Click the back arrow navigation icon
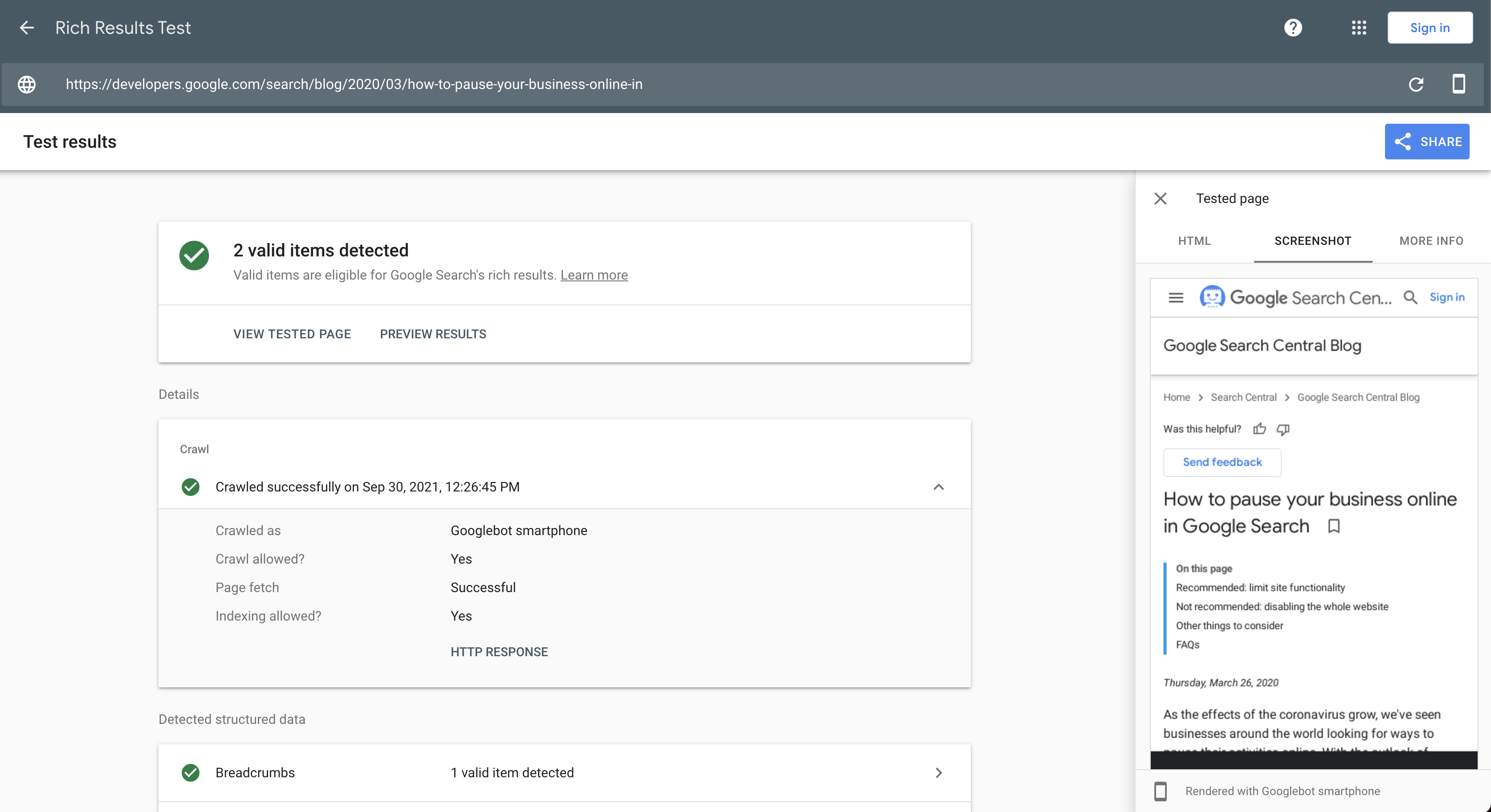This screenshot has width=1491, height=812. click(27, 27)
